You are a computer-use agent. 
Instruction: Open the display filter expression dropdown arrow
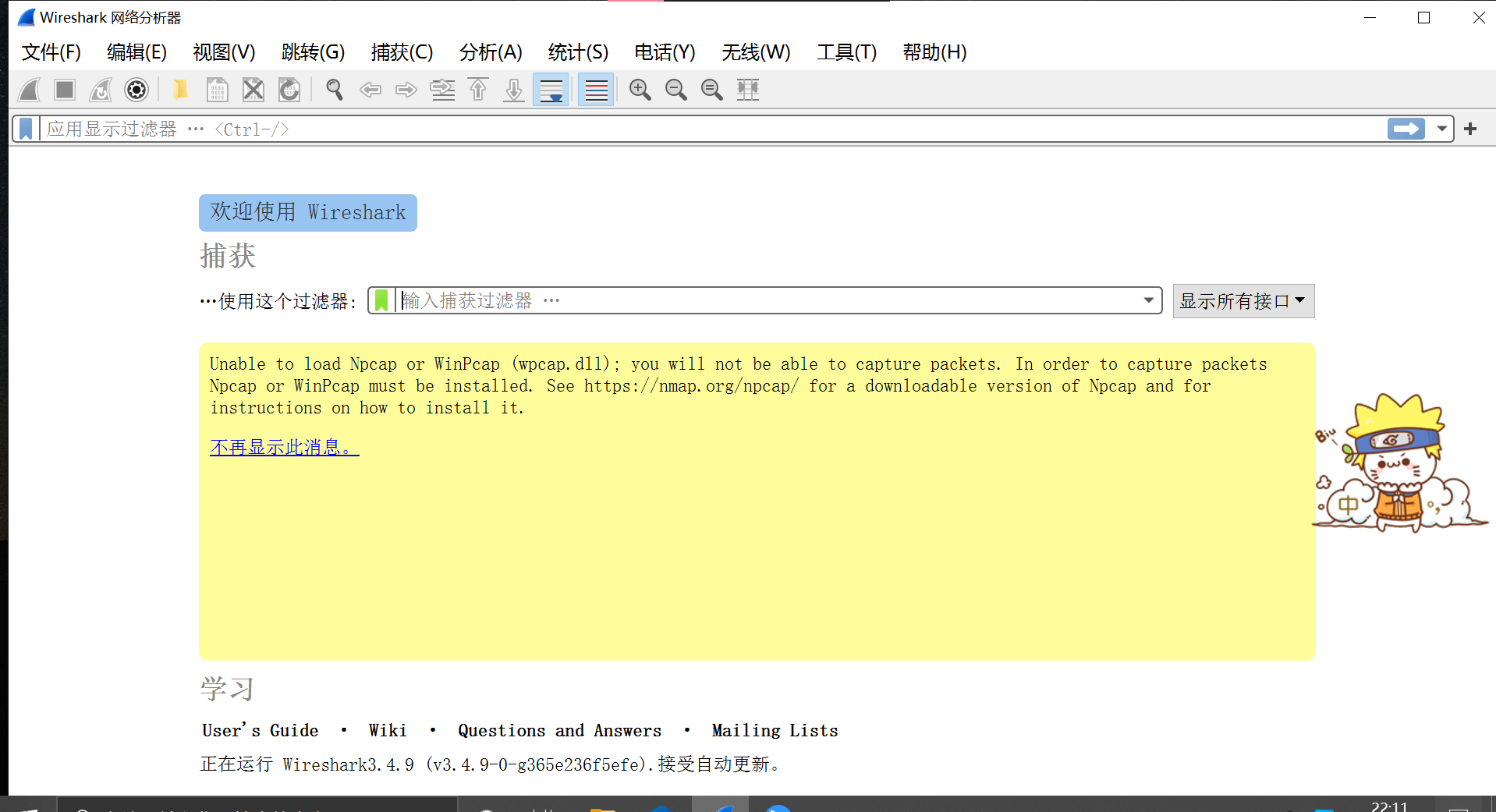coord(1441,129)
